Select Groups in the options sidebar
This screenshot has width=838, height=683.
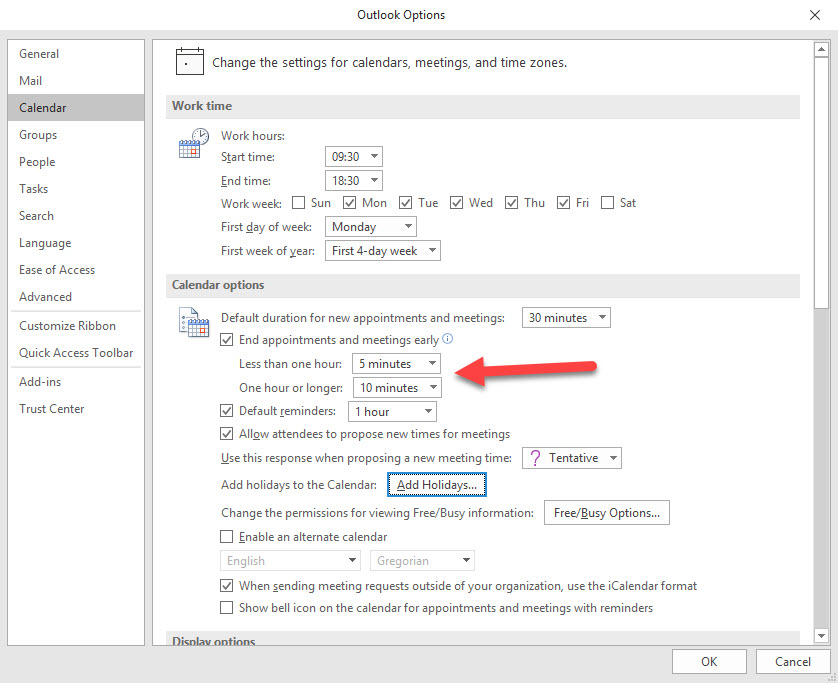coord(76,135)
